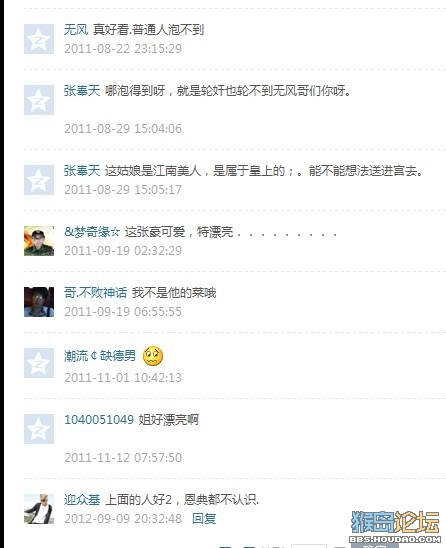Open the username link 无风
The height and width of the screenshot is (548, 446).
point(76,30)
